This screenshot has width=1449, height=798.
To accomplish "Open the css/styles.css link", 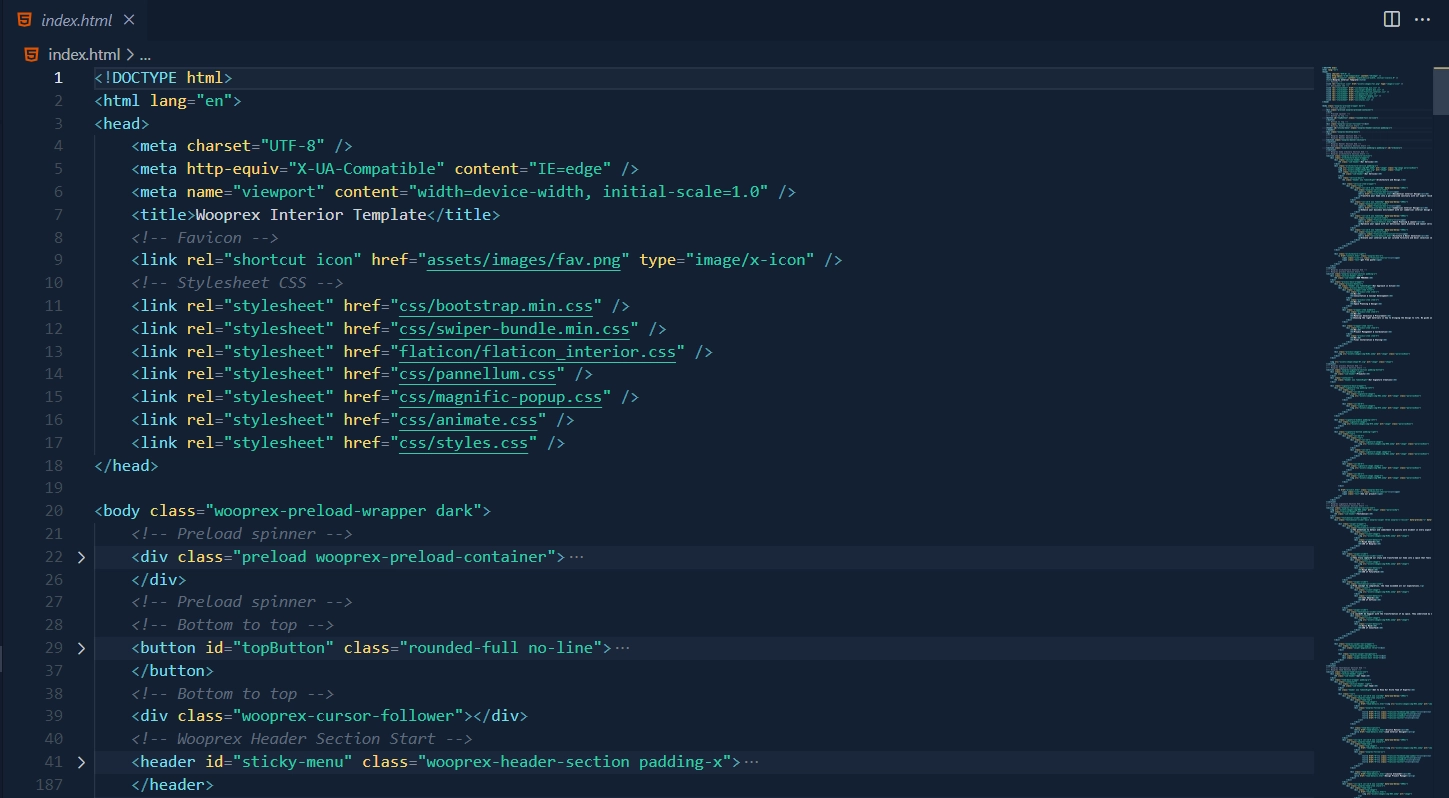I will point(463,442).
